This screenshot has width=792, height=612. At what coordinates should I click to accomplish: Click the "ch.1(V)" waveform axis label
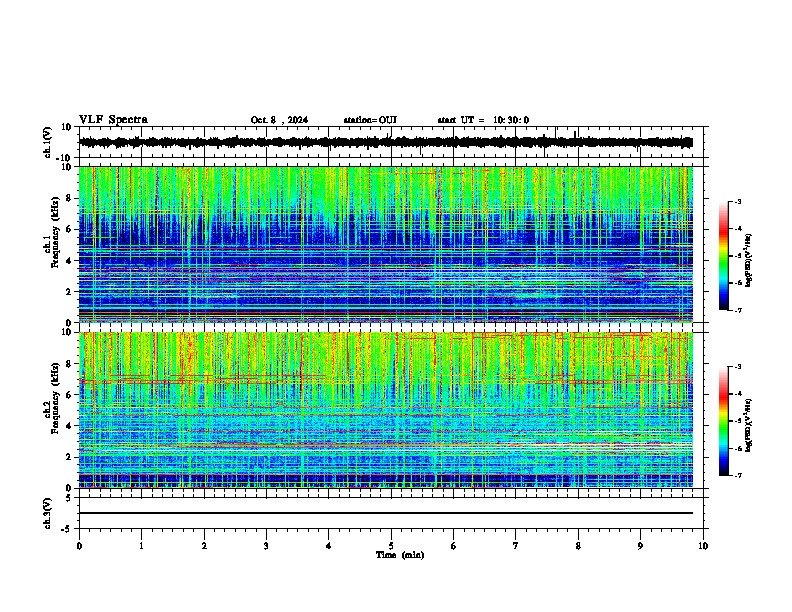(48, 142)
